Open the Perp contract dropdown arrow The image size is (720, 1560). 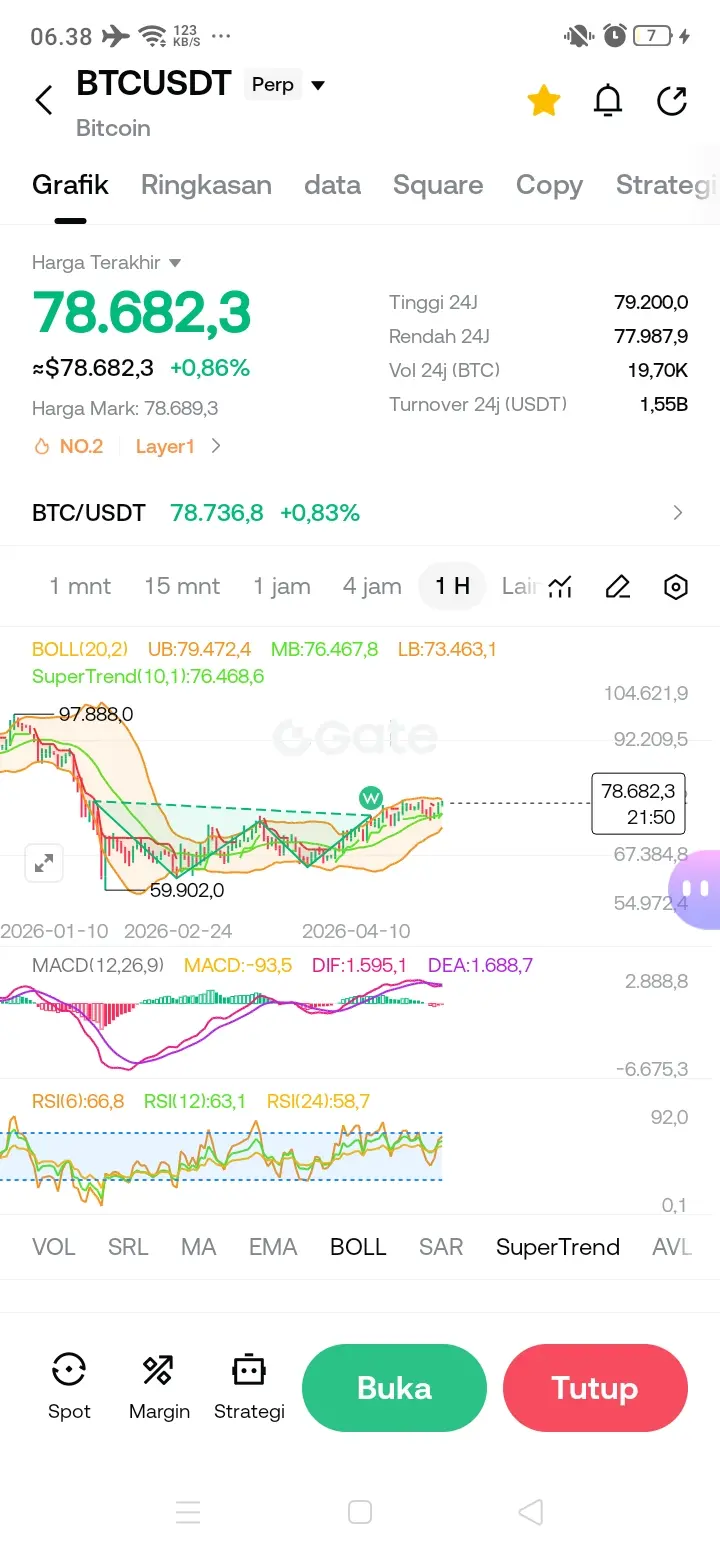coord(318,85)
